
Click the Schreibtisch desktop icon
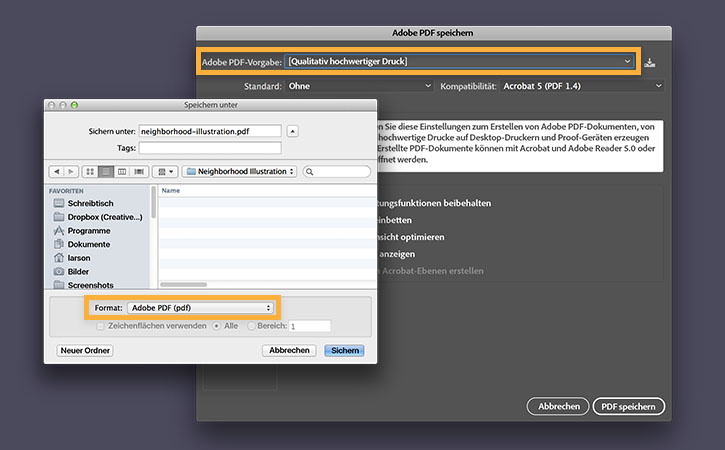click(x=59, y=203)
